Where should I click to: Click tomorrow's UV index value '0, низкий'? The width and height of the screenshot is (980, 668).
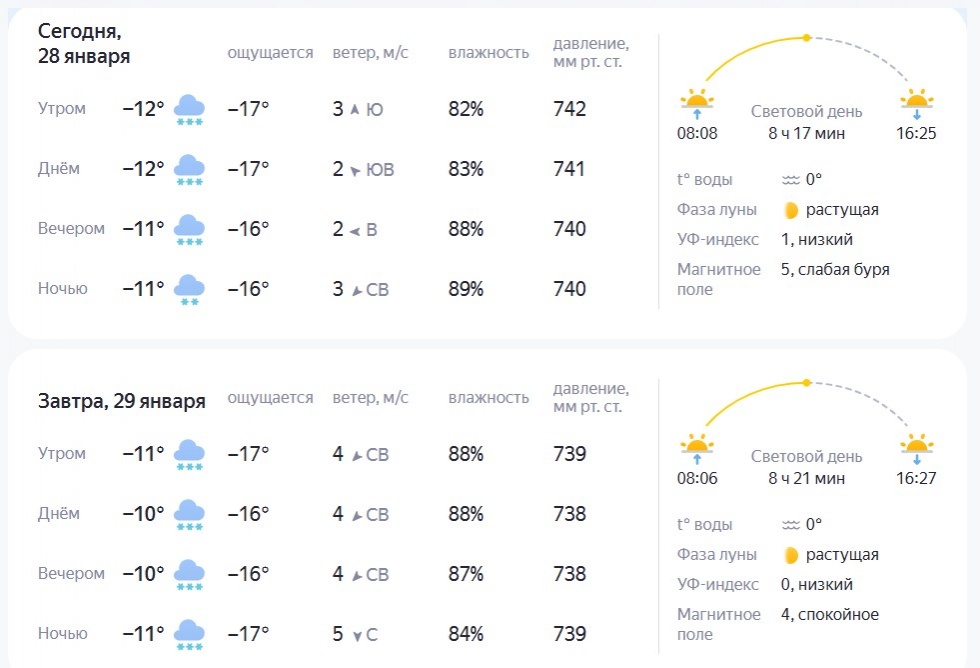[819, 585]
